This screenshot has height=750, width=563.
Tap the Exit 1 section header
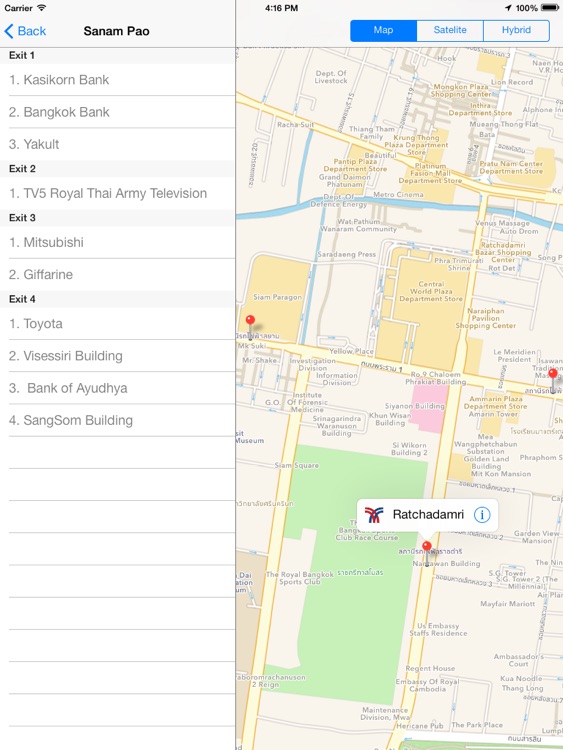pos(118,55)
